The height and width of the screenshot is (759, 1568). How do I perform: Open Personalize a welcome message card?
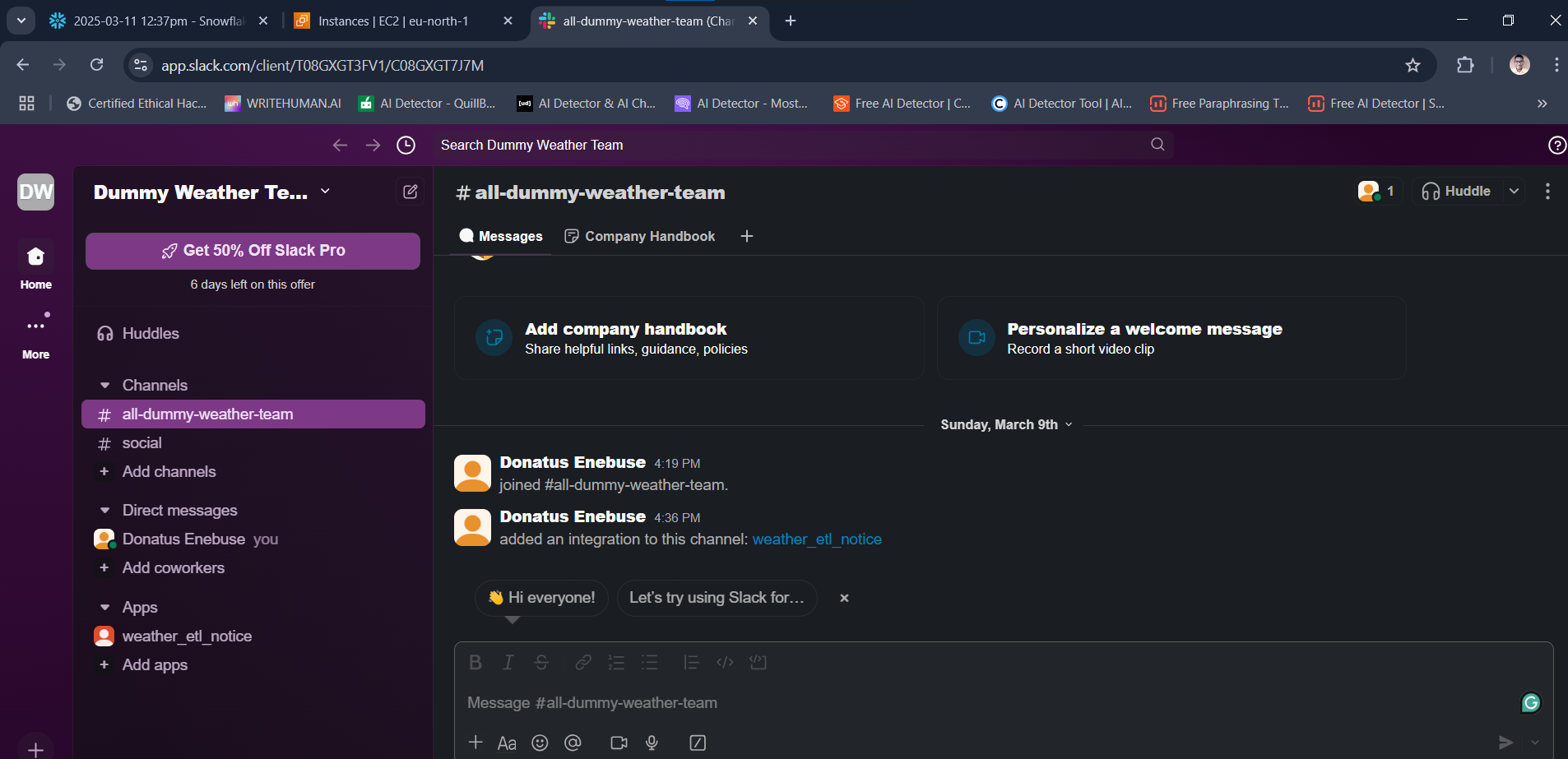(x=1171, y=338)
